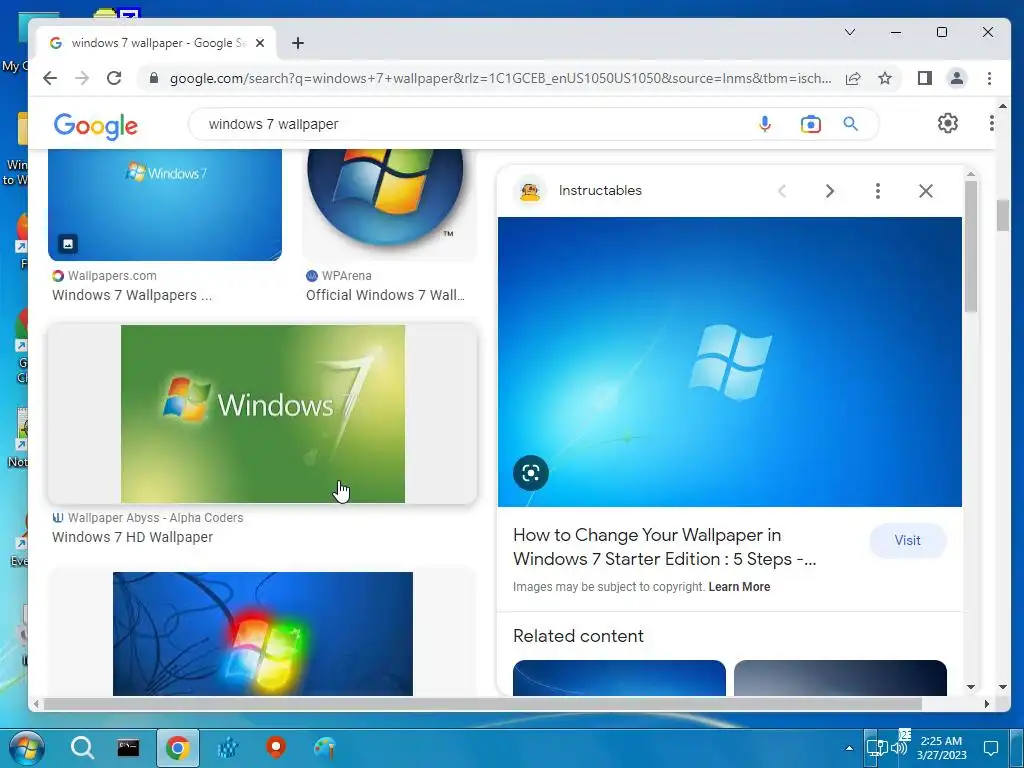Open a new tab with plus button
This screenshot has height=768, width=1024.
click(x=298, y=43)
